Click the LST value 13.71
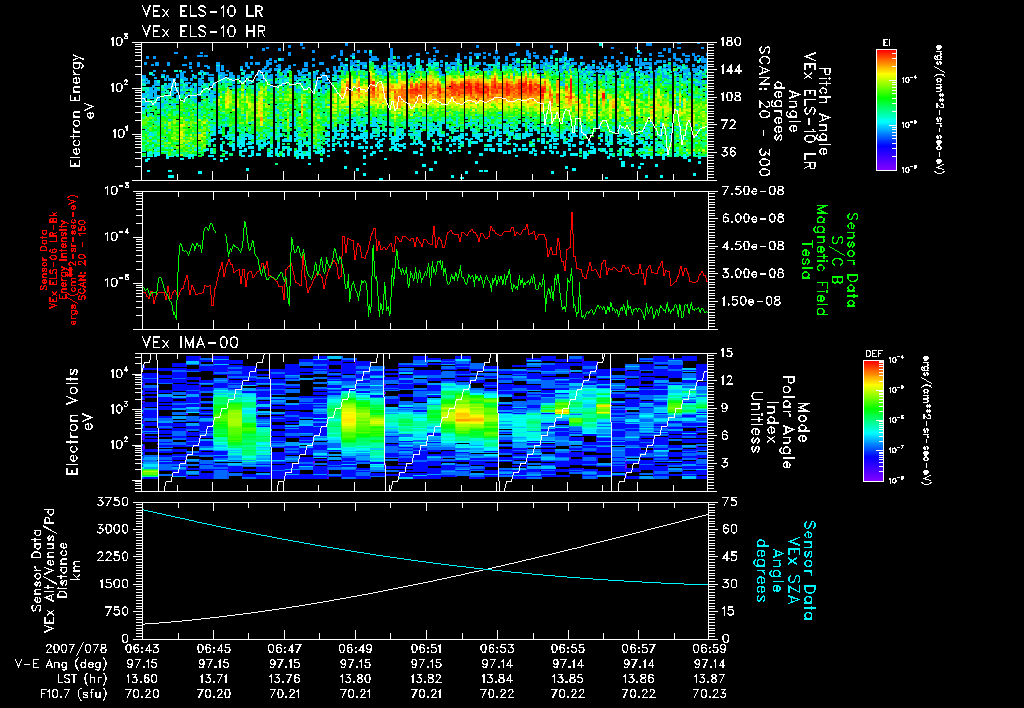Screen dimensions: 1024x708 [x=213, y=679]
